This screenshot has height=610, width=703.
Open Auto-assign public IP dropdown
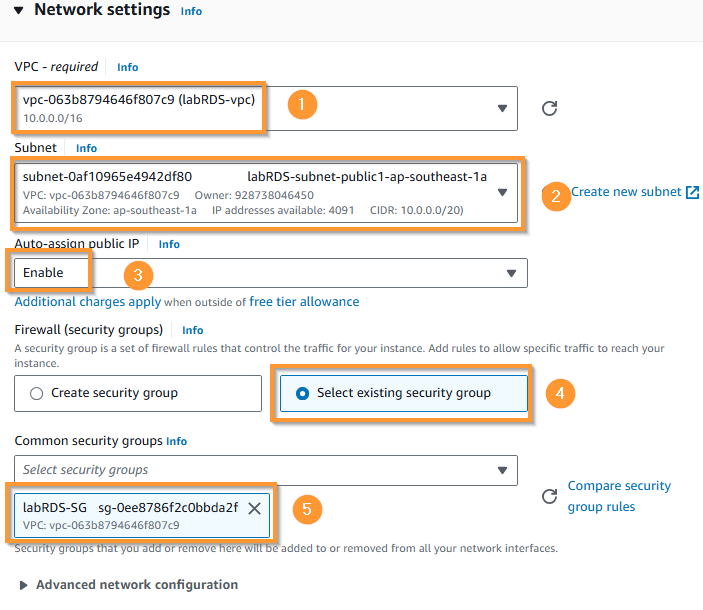pos(511,273)
